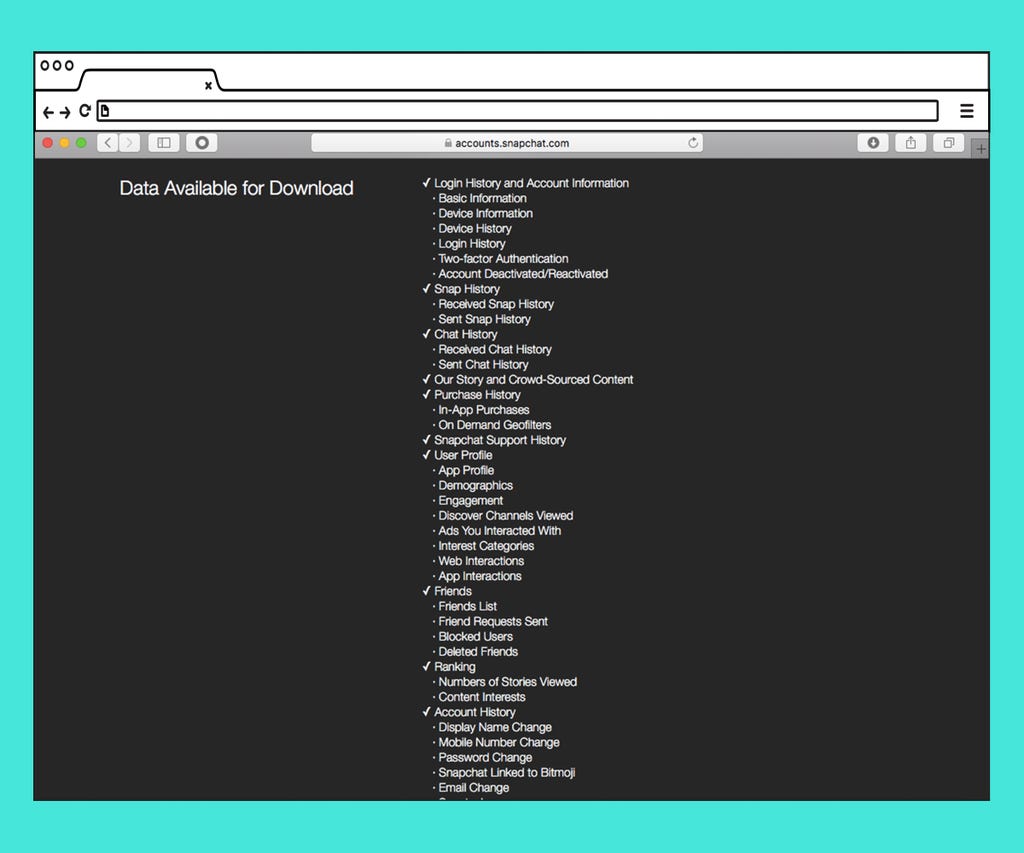
Task: Select the Purchase History heading
Action: pyautogui.click(x=477, y=395)
